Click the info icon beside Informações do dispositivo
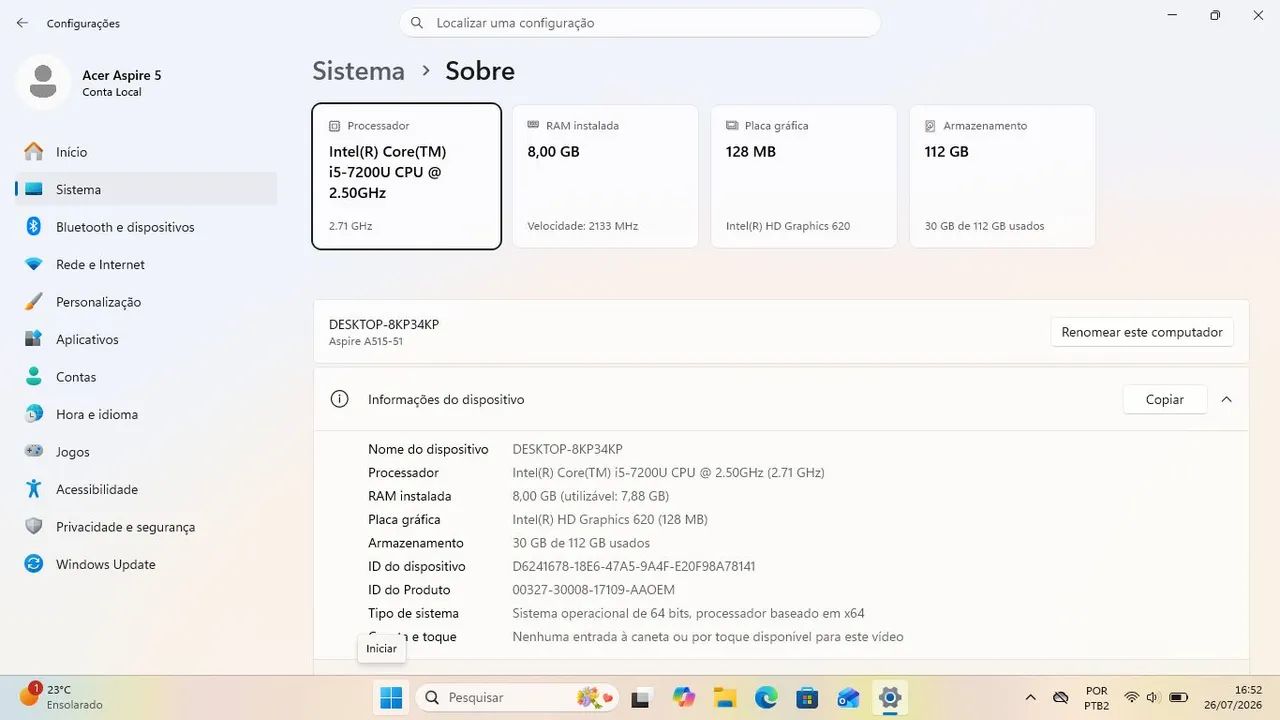 tap(340, 399)
